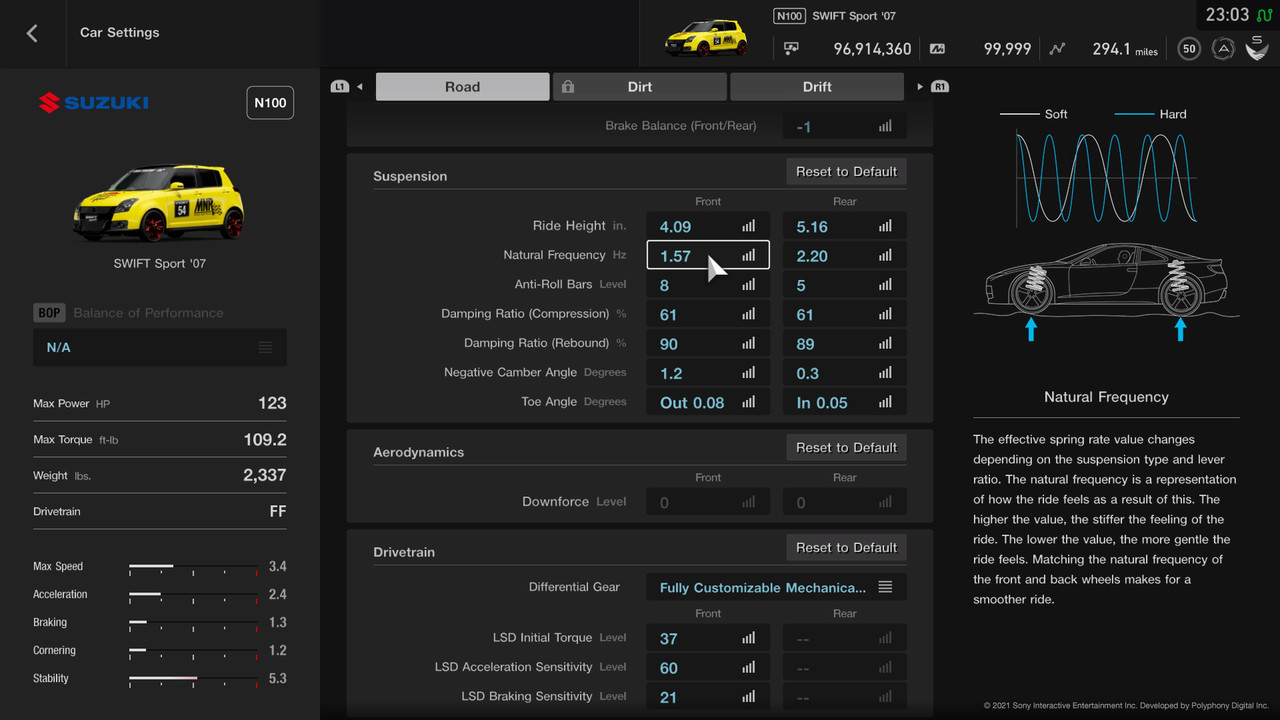The image size is (1280, 720).
Task: Click the bar icon in Brake Balance field
Action: pyautogui.click(x=885, y=127)
